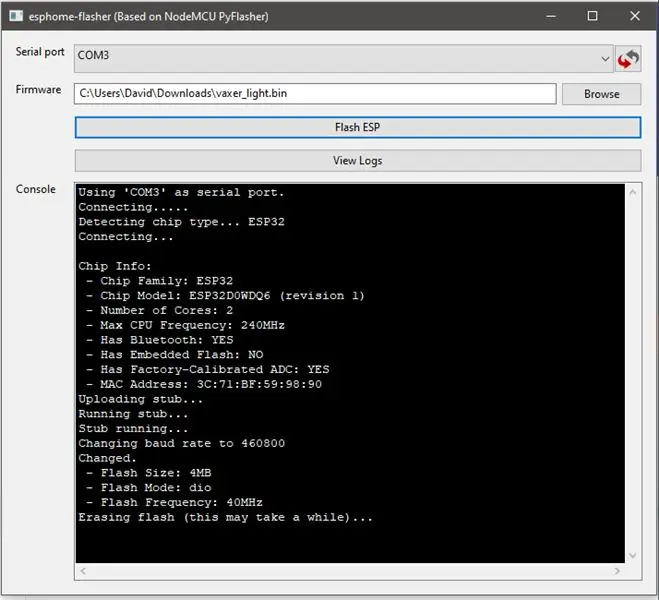The width and height of the screenshot is (659, 600).
Task: Click the 'Changed.' console line
Action: pyautogui.click(x=107, y=458)
